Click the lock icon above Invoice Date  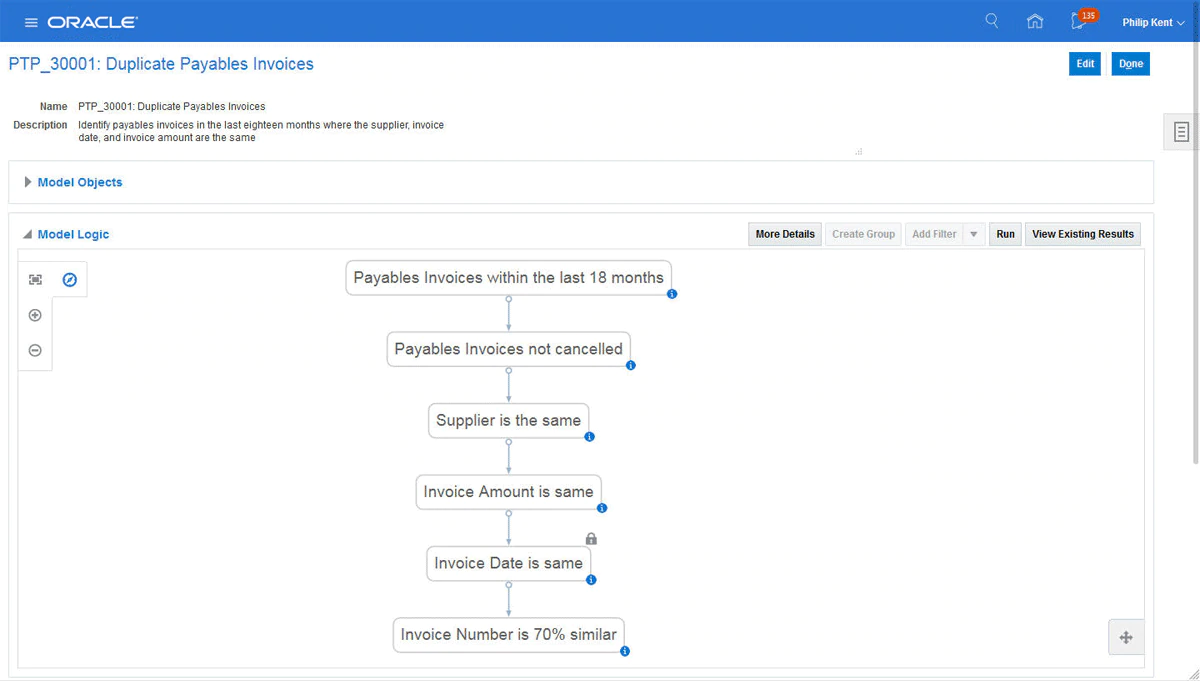pyautogui.click(x=591, y=539)
